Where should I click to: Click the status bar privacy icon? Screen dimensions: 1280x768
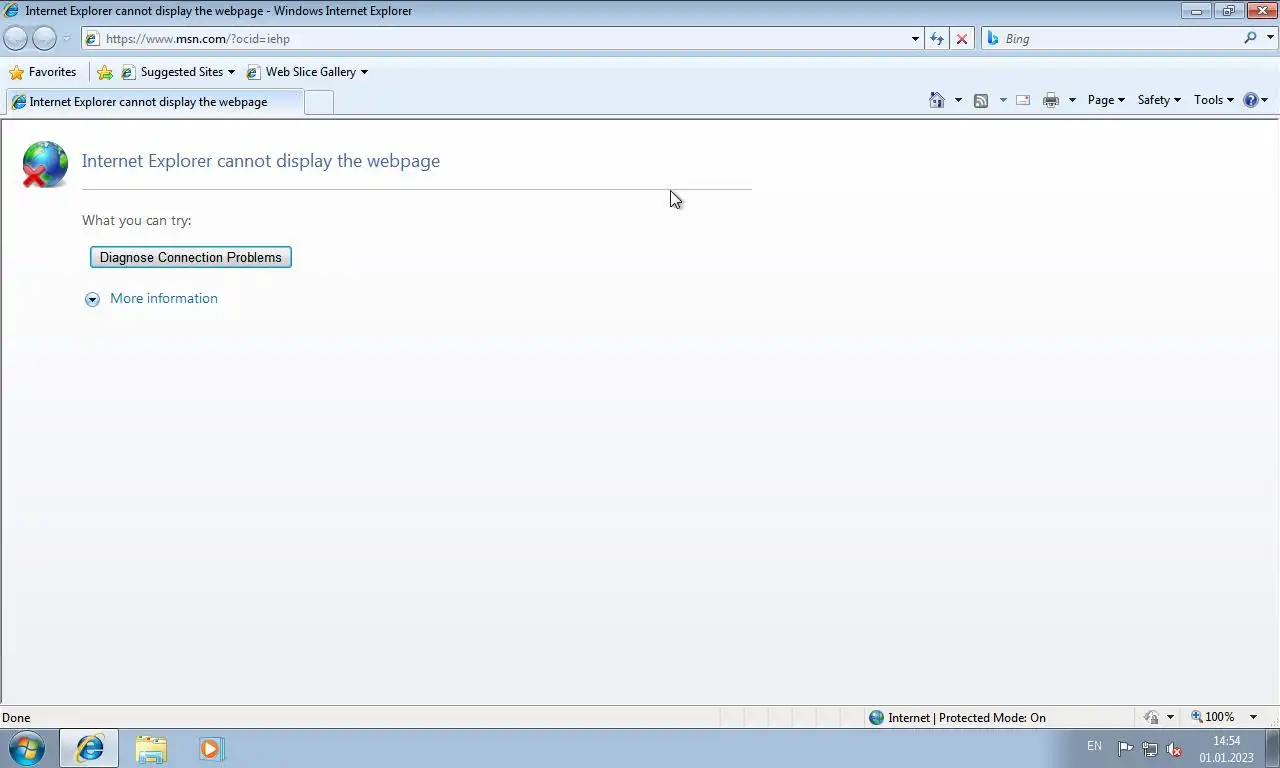pyautogui.click(x=1152, y=717)
